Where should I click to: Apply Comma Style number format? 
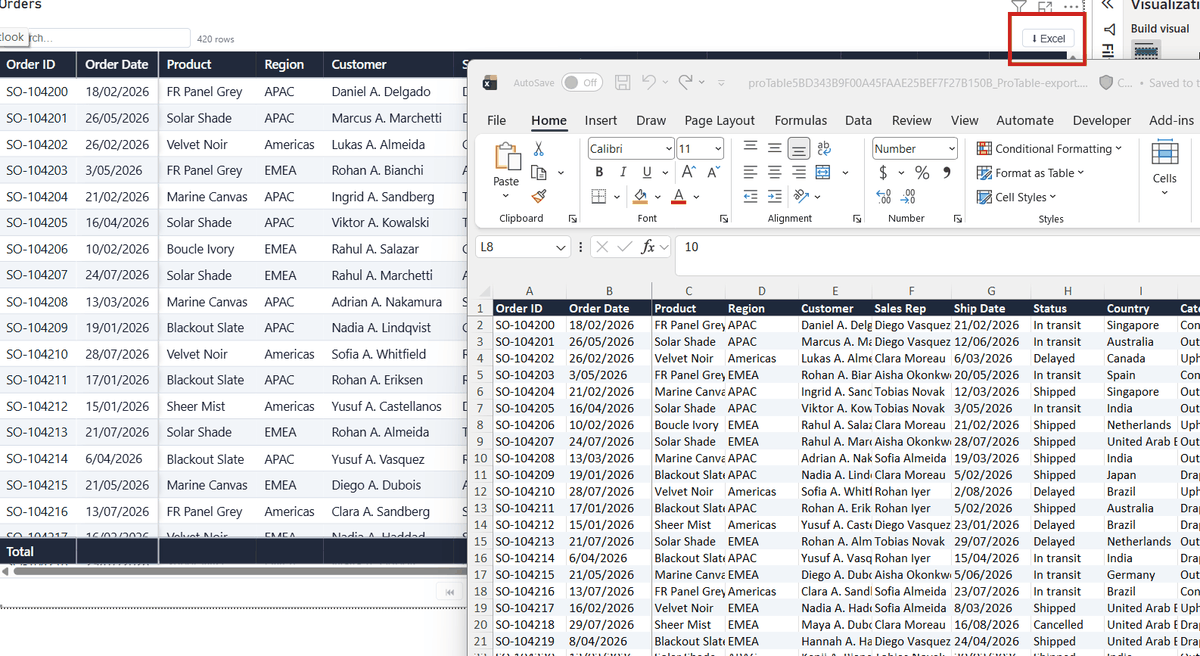click(x=946, y=173)
